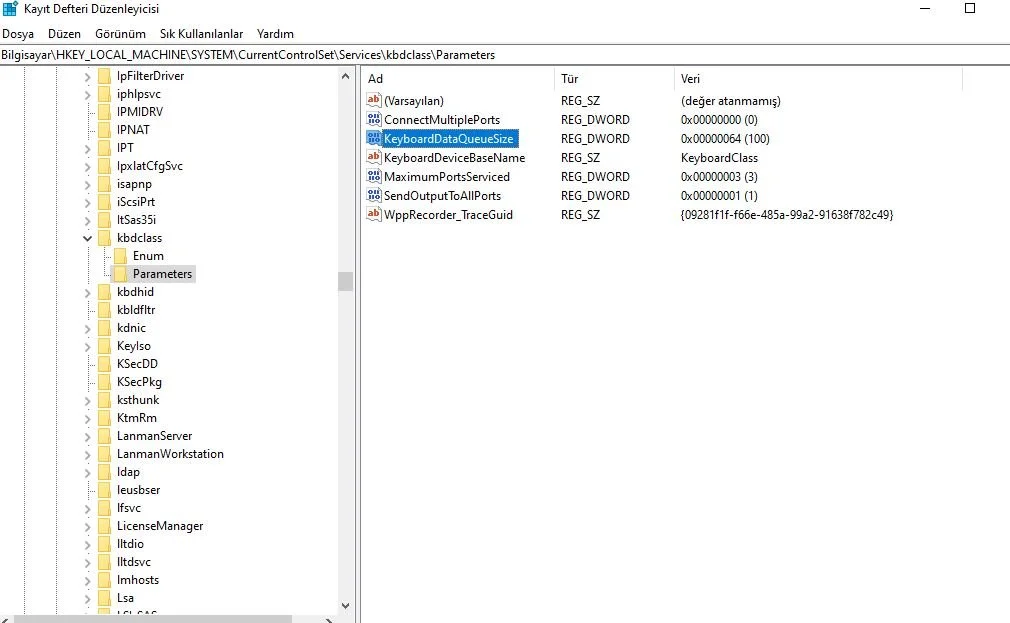The image size is (1010, 623).
Task: Click the tree scrollbar down arrow
Action: tap(345, 606)
